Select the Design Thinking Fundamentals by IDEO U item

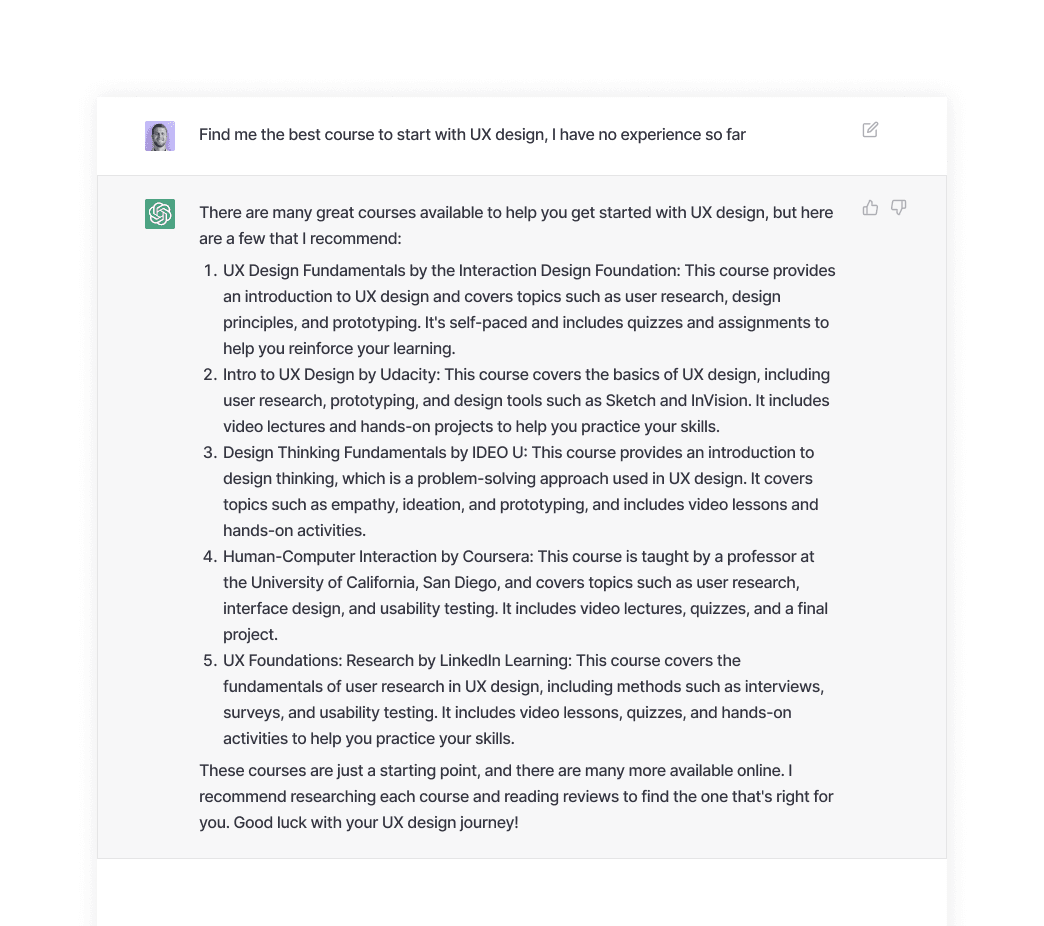pyautogui.click(x=521, y=491)
